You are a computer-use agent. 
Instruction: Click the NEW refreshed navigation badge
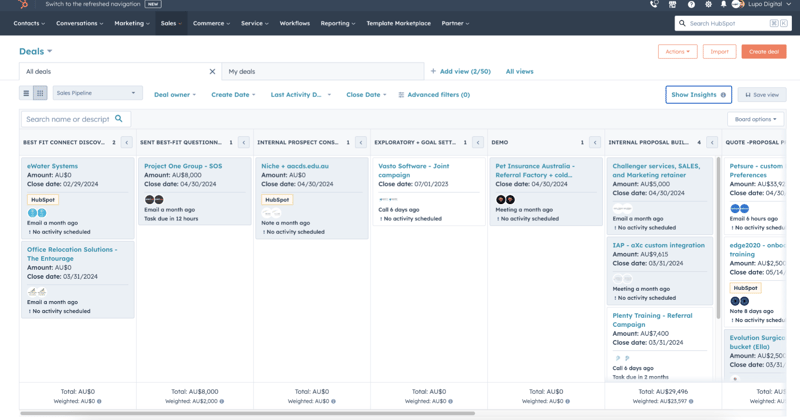click(153, 4)
